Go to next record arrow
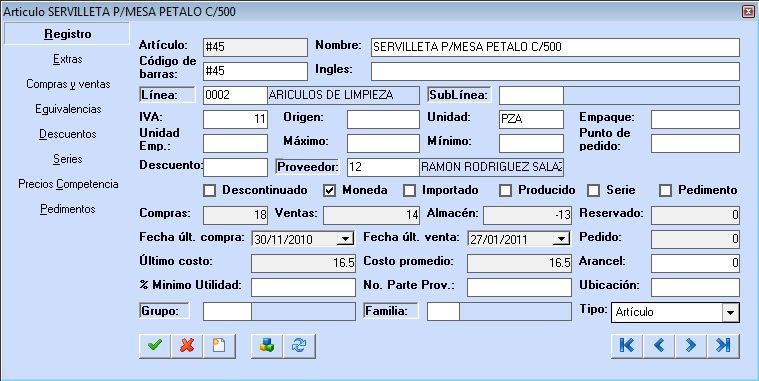Viewport: 759px width, 381px height. click(x=691, y=346)
